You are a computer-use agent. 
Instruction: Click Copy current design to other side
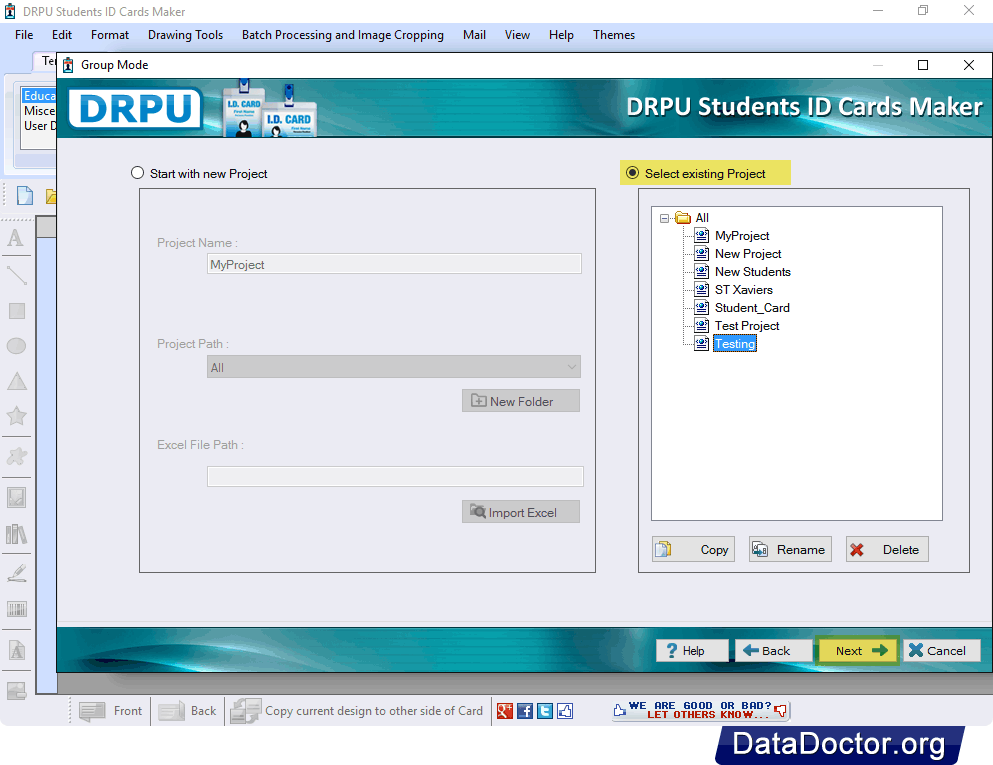click(357, 711)
